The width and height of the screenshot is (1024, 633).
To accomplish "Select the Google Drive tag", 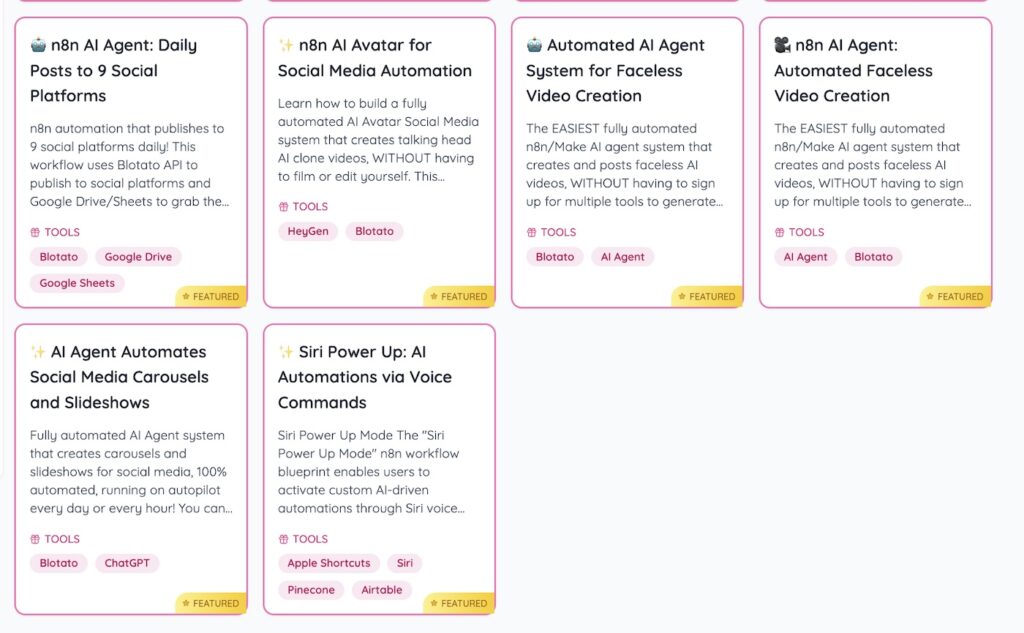I will 138,257.
